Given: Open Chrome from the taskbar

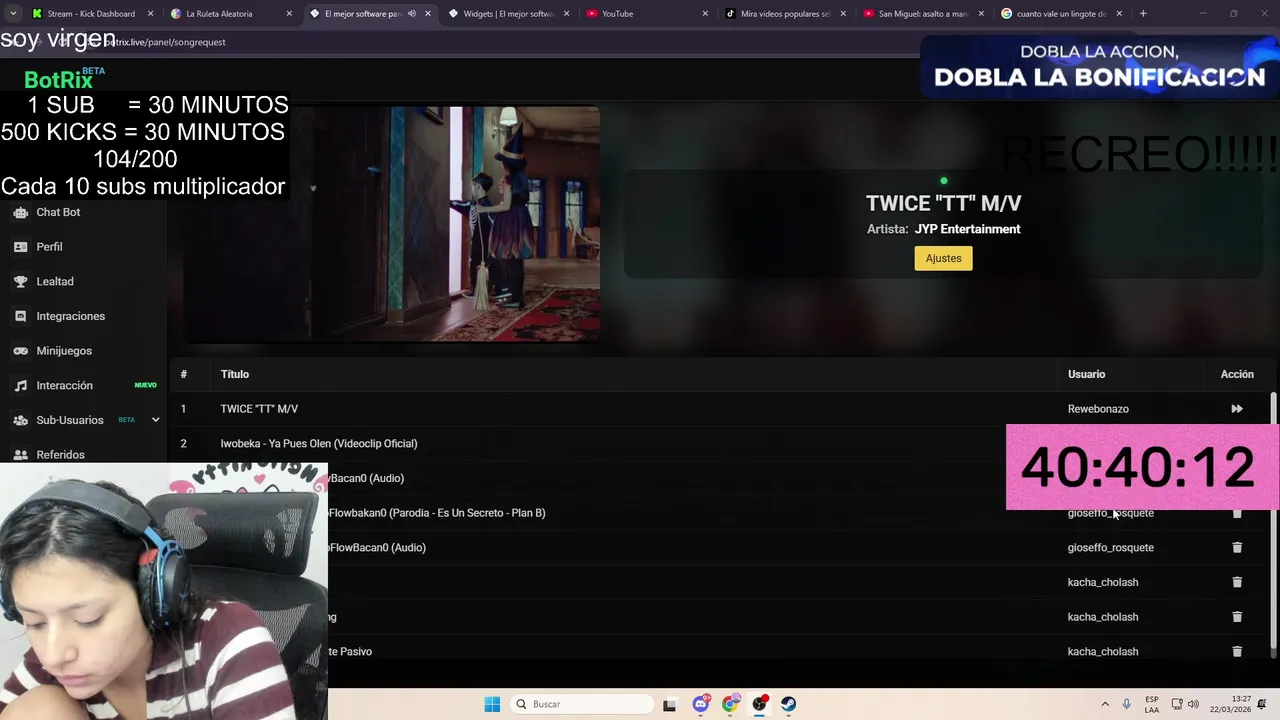Looking at the screenshot, I should (730, 704).
